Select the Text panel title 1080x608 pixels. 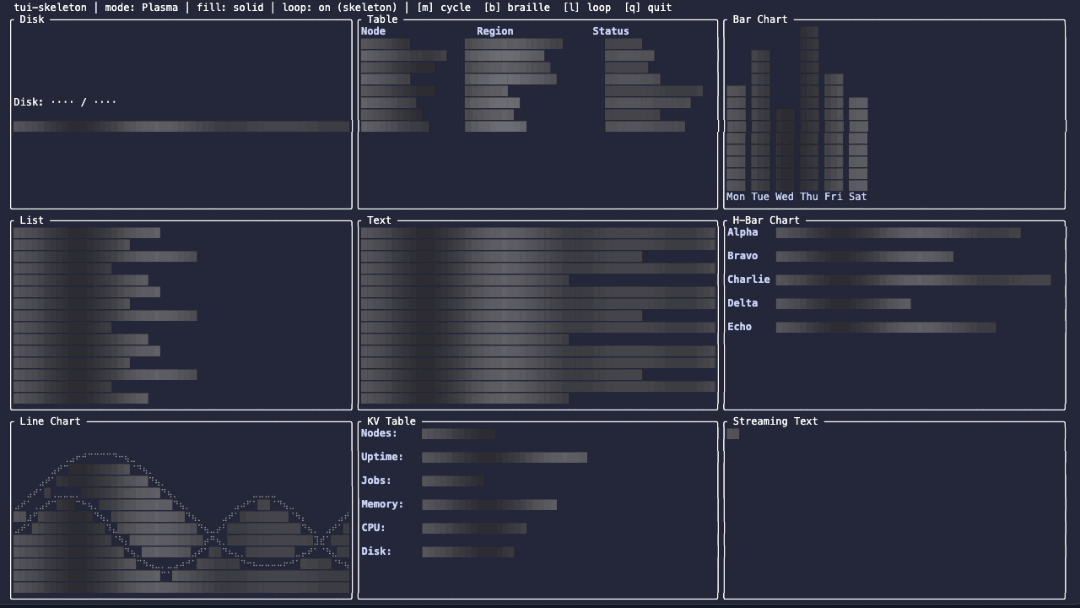(379, 220)
